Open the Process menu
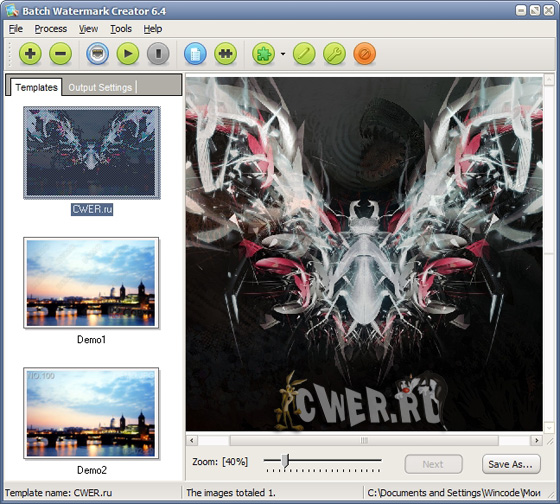The height and width of the screenshot is (504, 560). click(51, 29)
